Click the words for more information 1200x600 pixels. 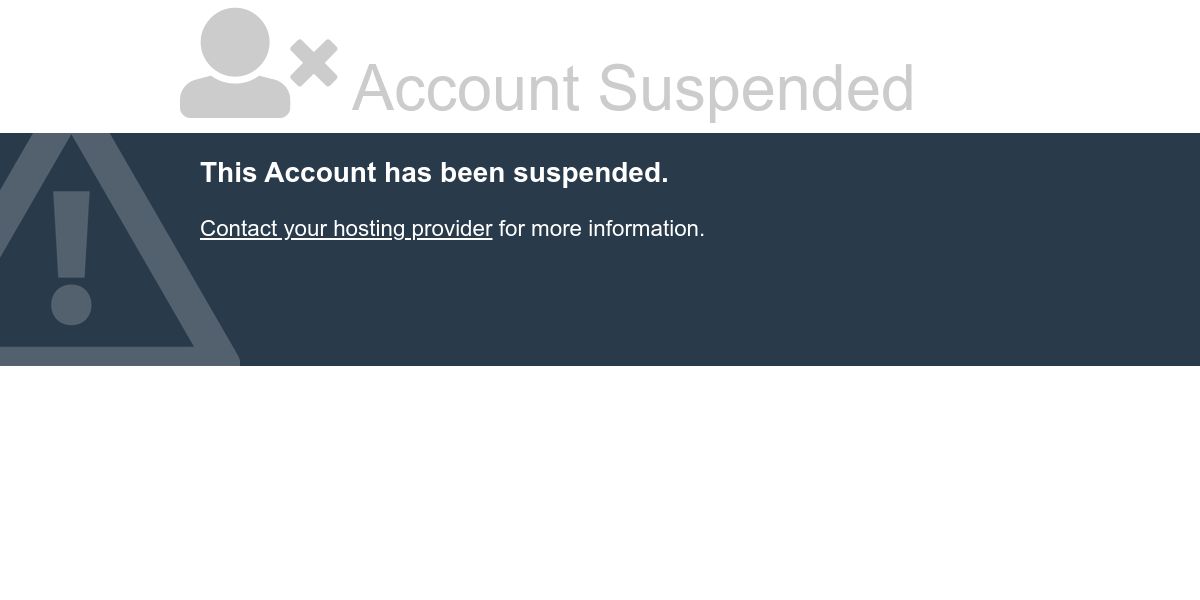602,229
